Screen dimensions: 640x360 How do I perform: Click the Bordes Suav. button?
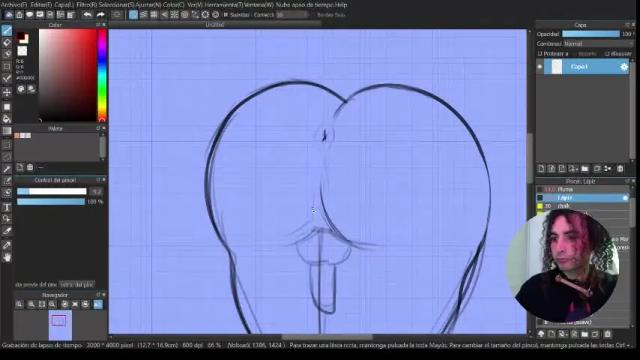coord(331,15)
